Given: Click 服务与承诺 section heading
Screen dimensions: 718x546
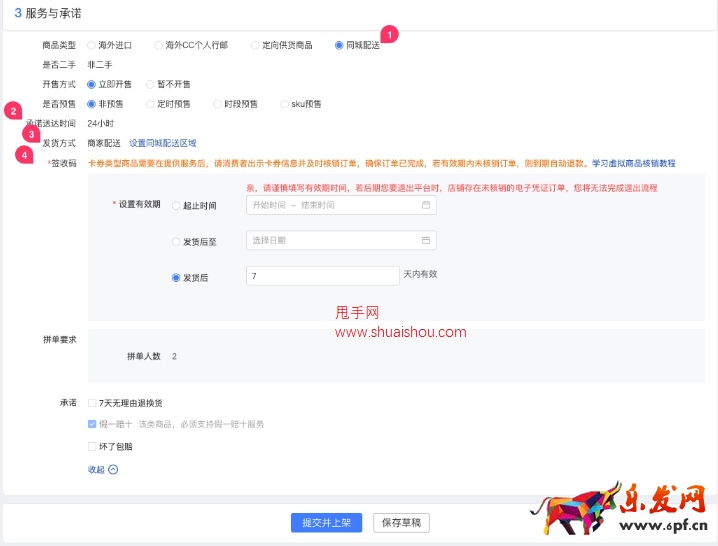Looking at the screenshot, I should (53, 13).
